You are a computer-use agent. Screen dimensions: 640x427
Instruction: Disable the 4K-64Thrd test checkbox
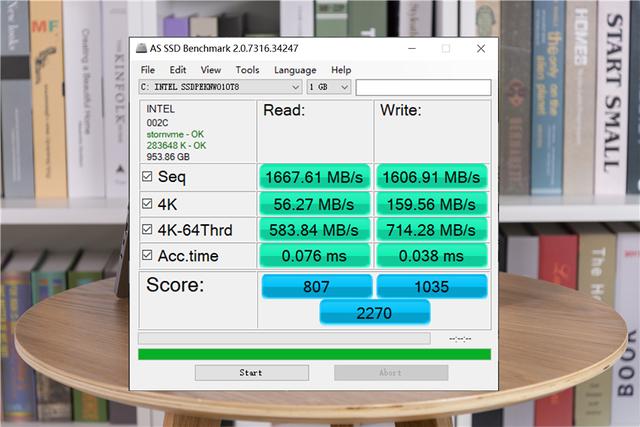(x=147, y=230)
